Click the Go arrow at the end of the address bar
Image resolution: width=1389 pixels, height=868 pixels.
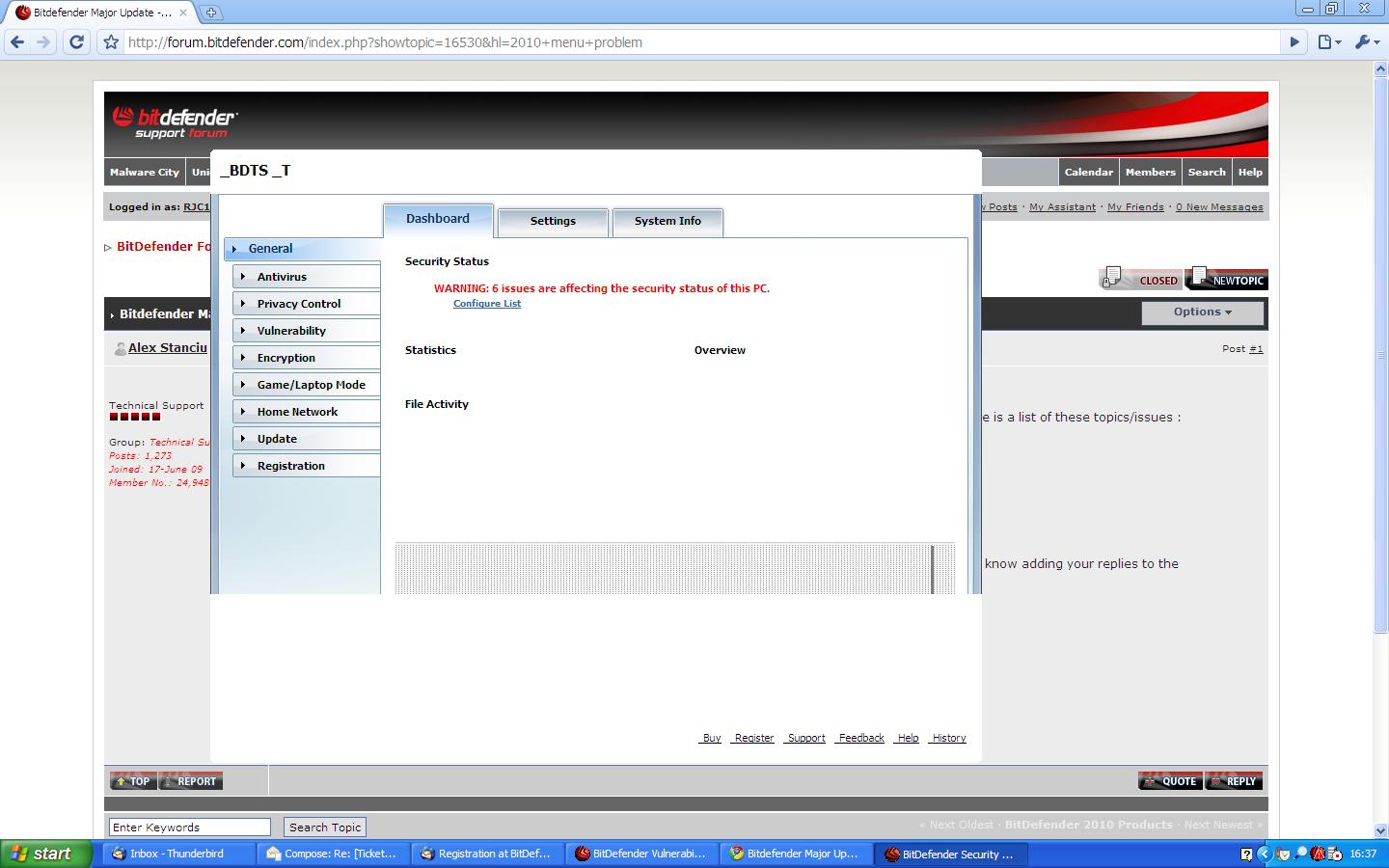[x=1295, y=41]
